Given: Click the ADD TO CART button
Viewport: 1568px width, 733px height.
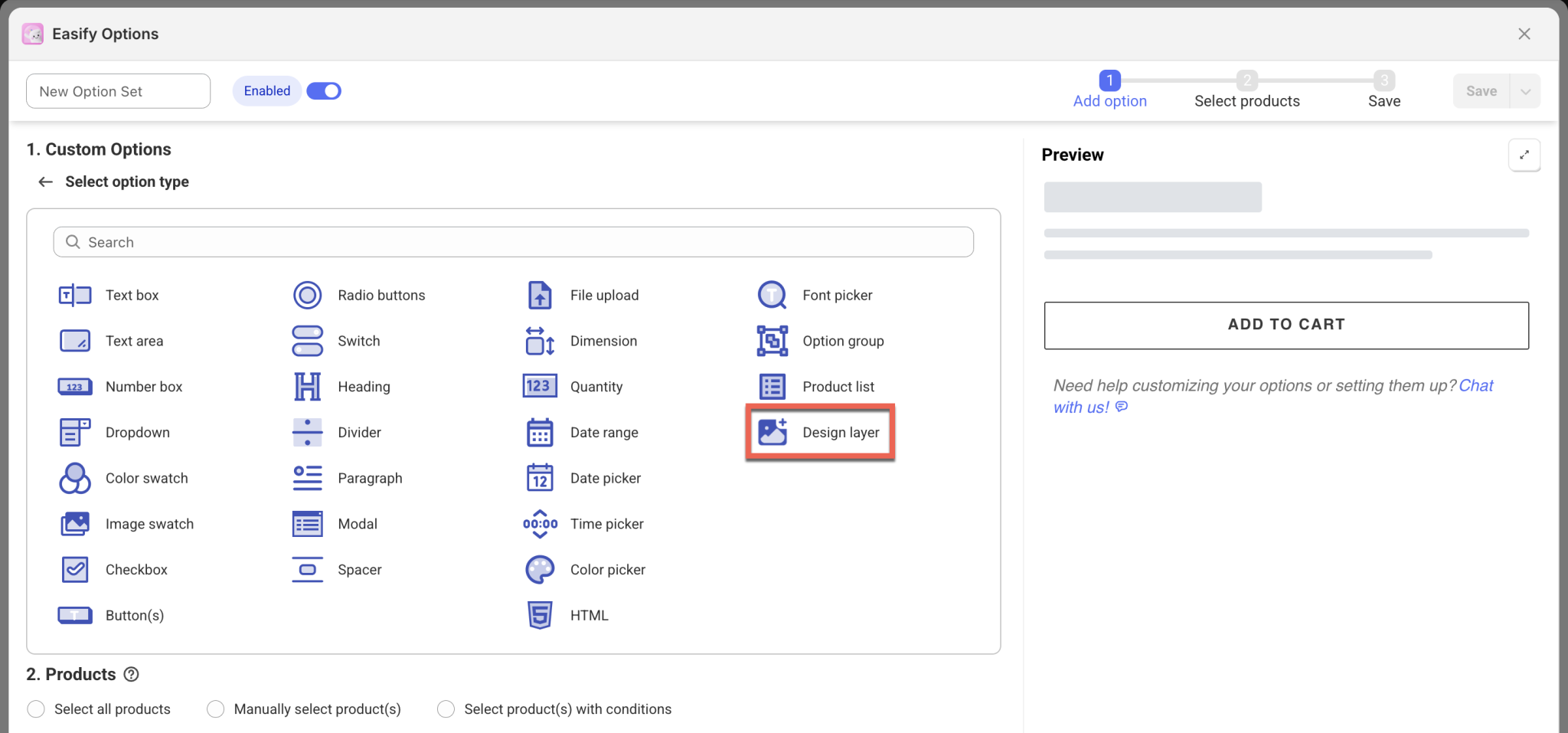Looking at the screenshot, I should pos(1286,325).
